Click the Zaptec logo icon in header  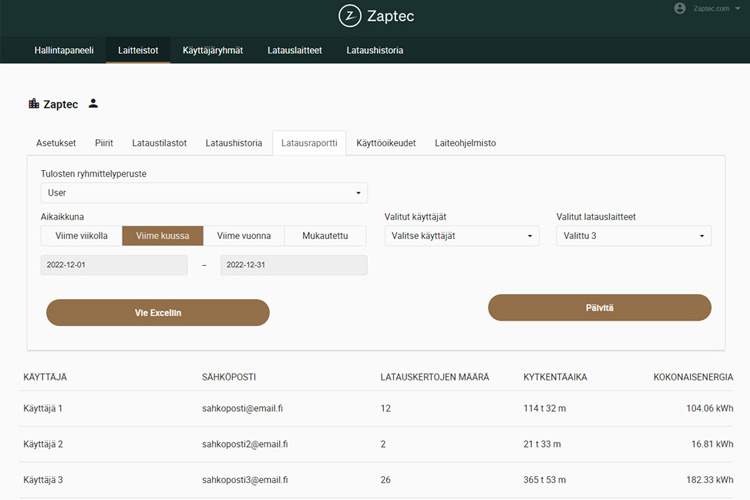tap(350, 16)
